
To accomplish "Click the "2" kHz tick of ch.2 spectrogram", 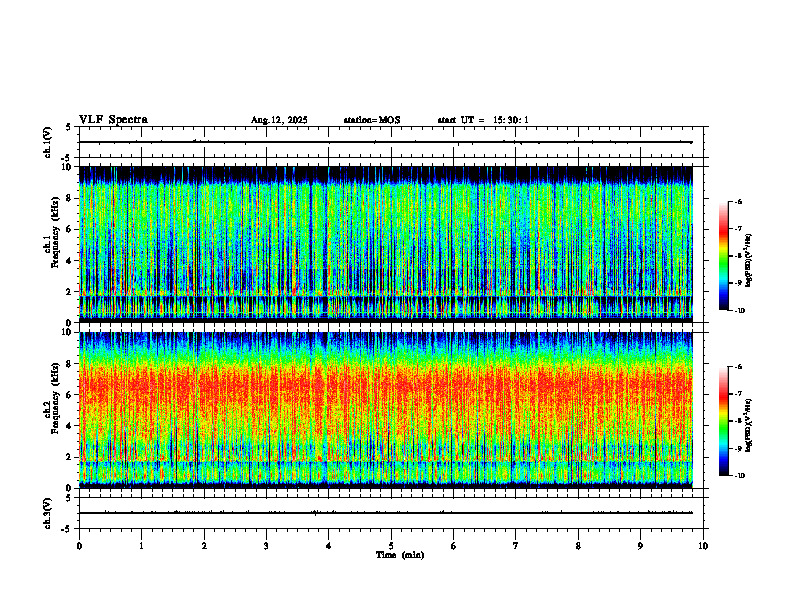I will [x=70, y=457].
